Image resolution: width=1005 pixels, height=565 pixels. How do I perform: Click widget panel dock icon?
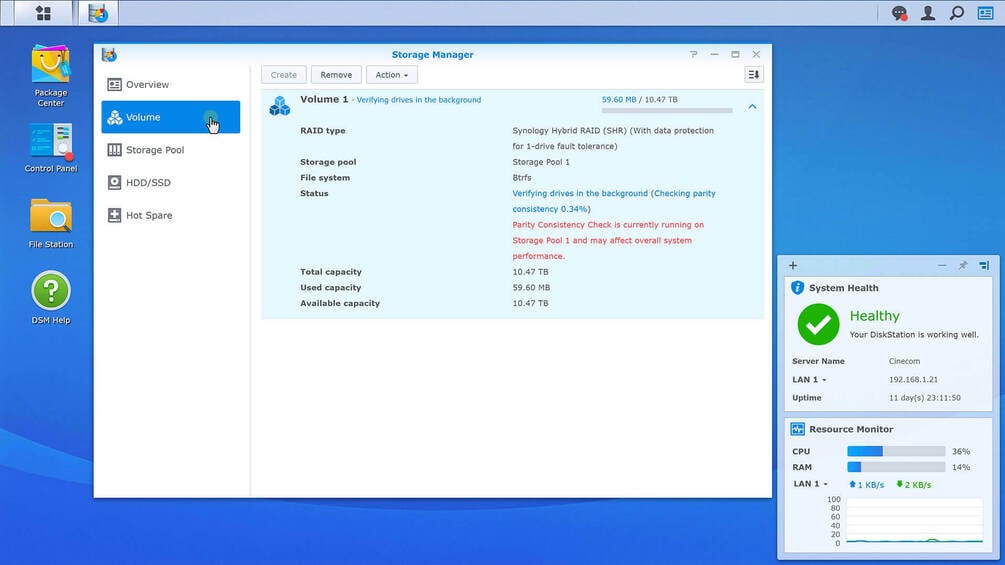[984, 265]
